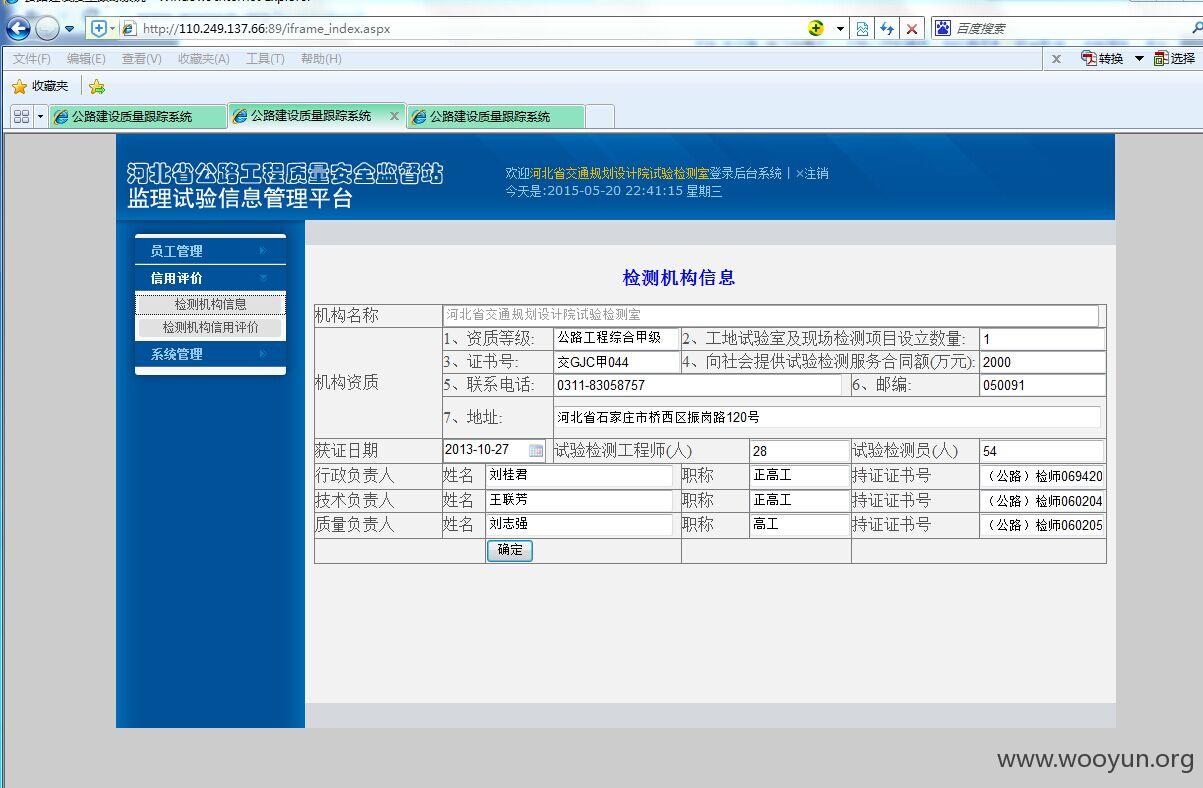Click the 行政负责人 职称 field
Image resolution: width=1203 pixels, height=788 pixels.
coord(799,476)
